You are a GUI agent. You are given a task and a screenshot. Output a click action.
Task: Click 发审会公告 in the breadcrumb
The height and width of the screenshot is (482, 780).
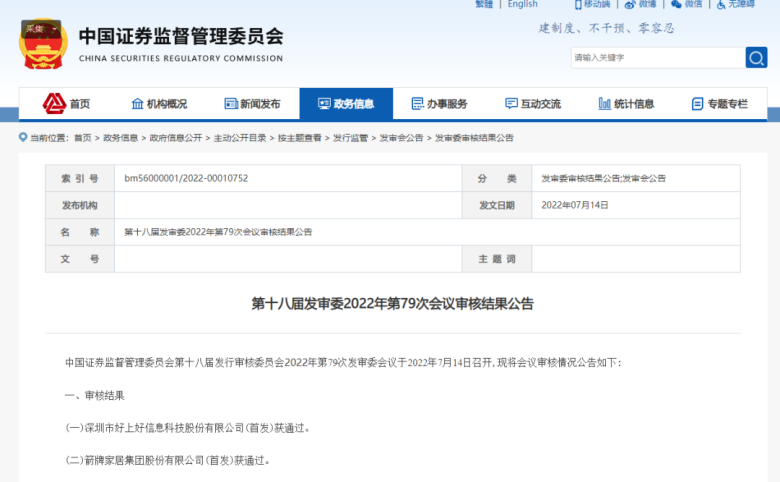pos(401,138)
